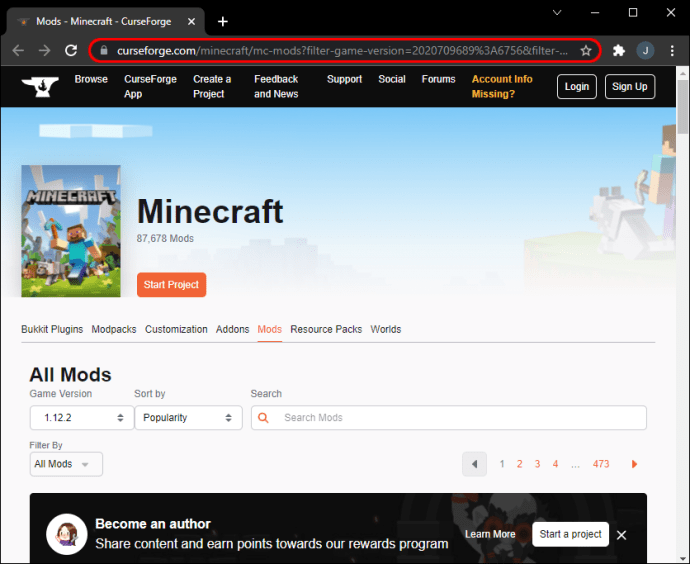Switch to Bukkit Plugins tab
The height and width of the screenshot is (564, 690).
coord(52,330)
